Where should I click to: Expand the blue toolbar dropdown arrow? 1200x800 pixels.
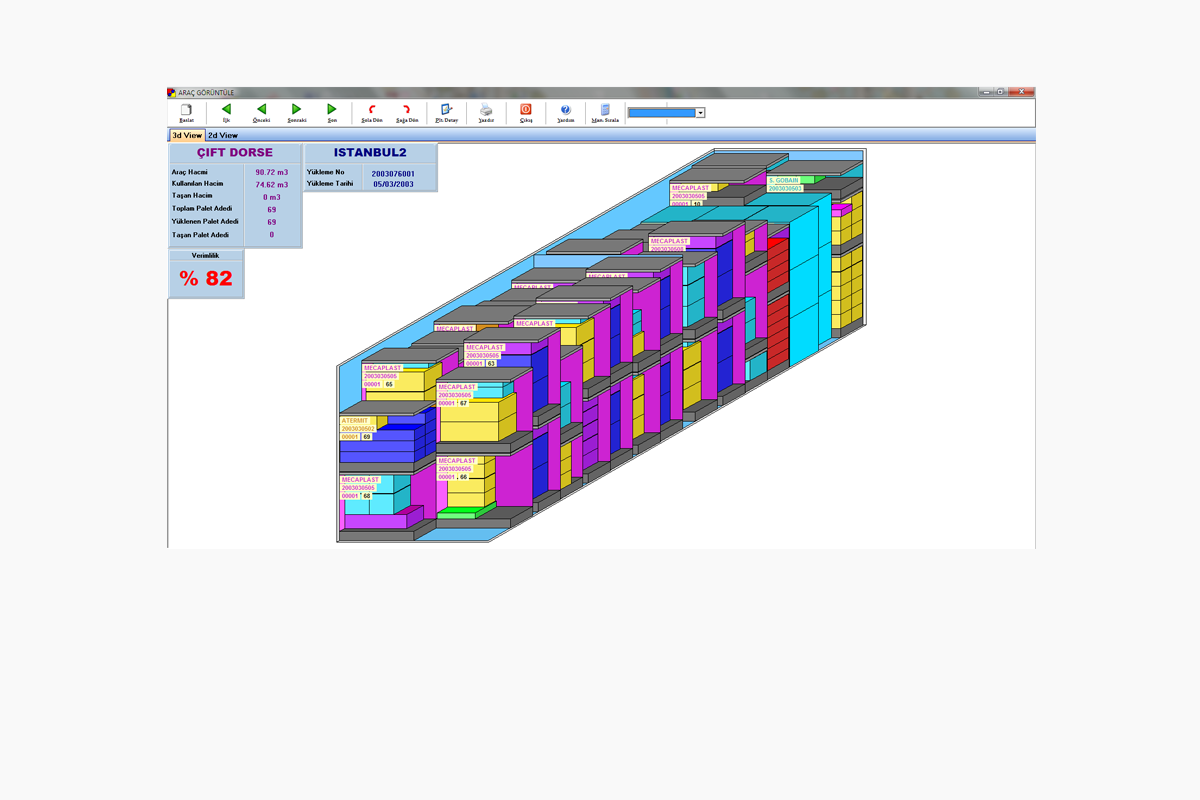coord(700,113)
